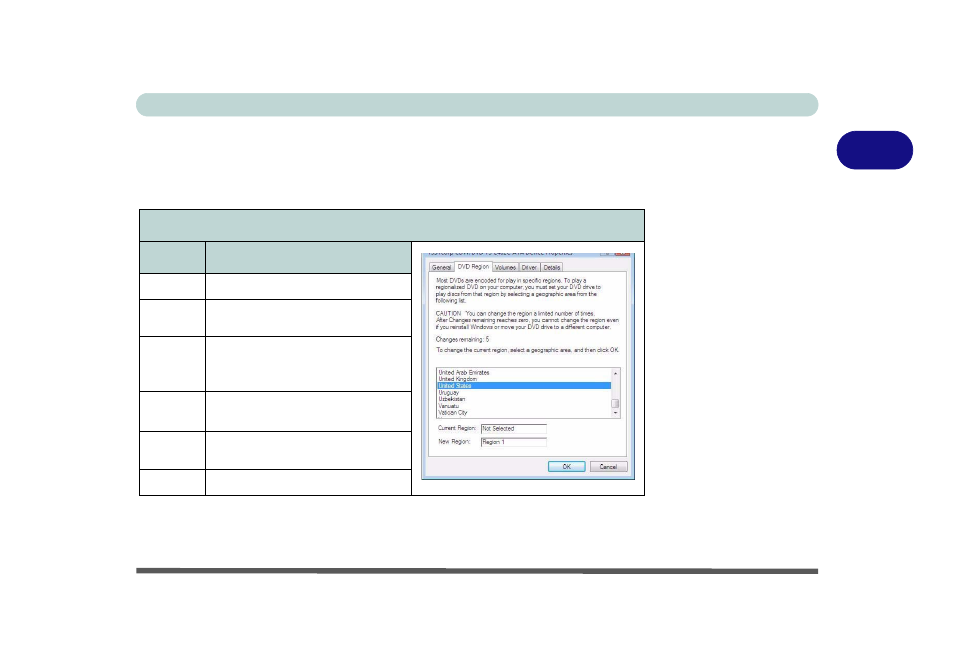Click the country list scrollbar thumb

616,403
